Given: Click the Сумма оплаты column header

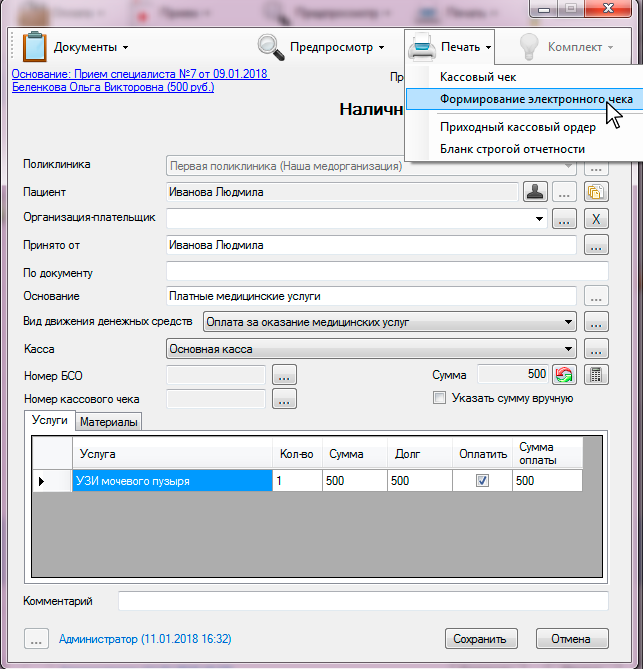Looking at the screenshot, I should (547, 453).
